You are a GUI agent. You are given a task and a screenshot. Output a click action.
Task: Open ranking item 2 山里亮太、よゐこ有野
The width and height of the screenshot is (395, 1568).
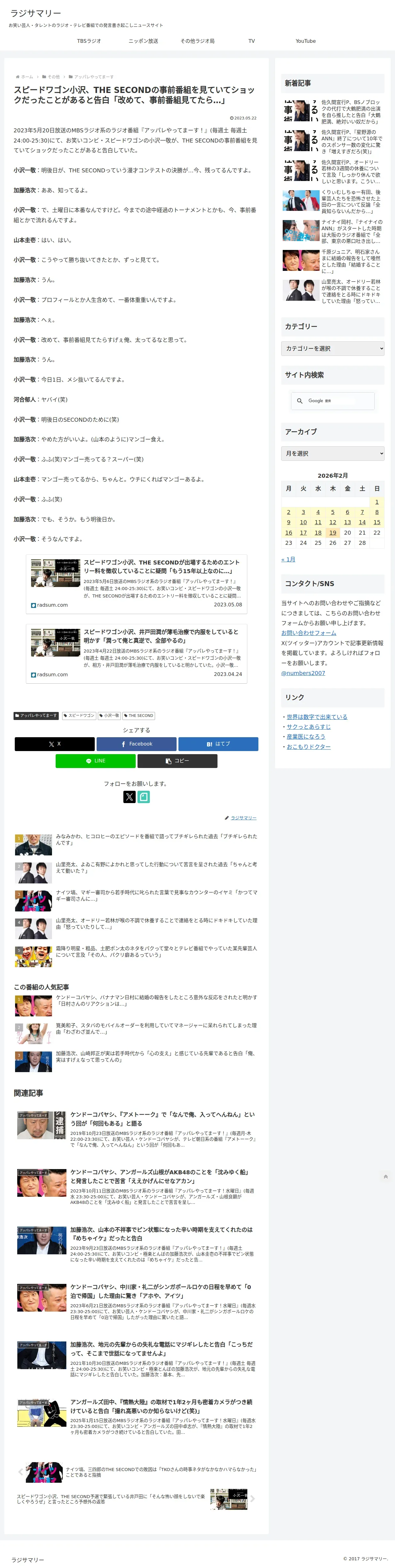point(136,872)
